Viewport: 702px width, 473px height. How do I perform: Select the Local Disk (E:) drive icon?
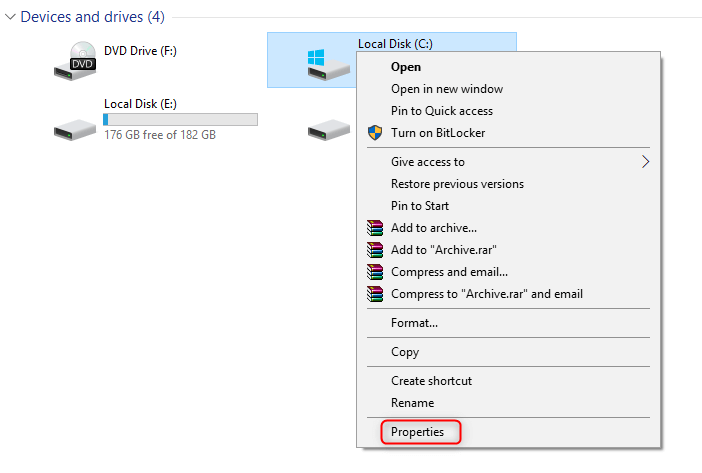tap(75, 129)
